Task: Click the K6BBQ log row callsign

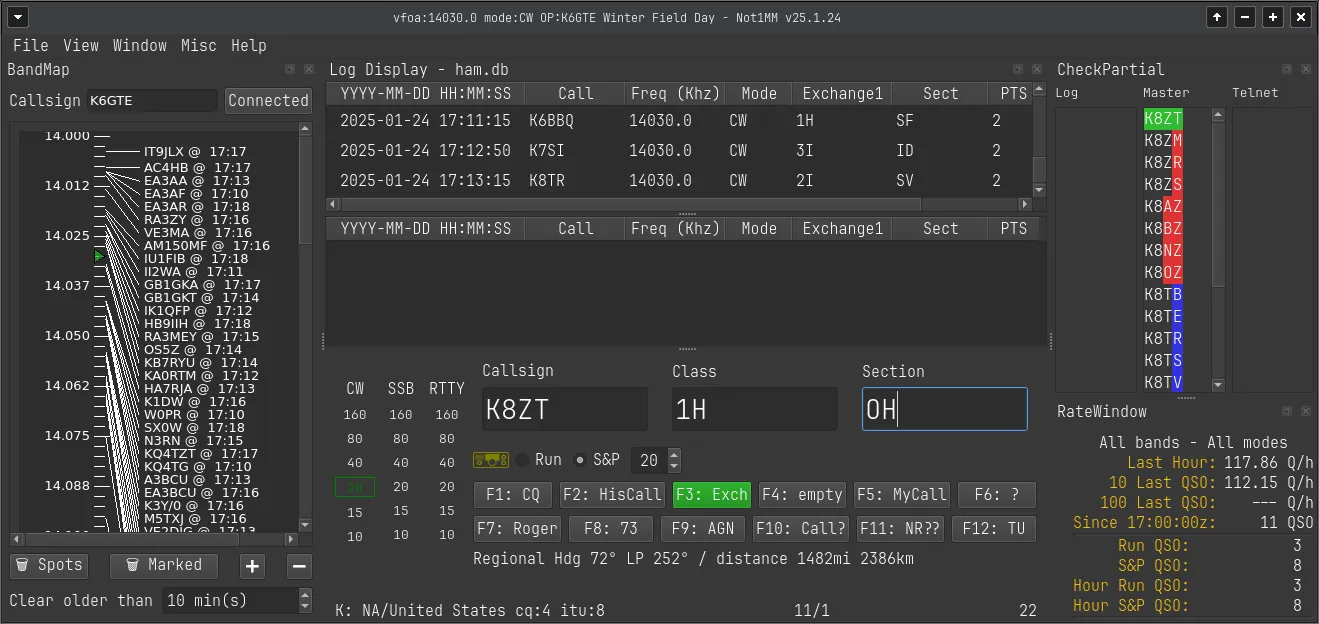Action: click(x=551, y=120)
